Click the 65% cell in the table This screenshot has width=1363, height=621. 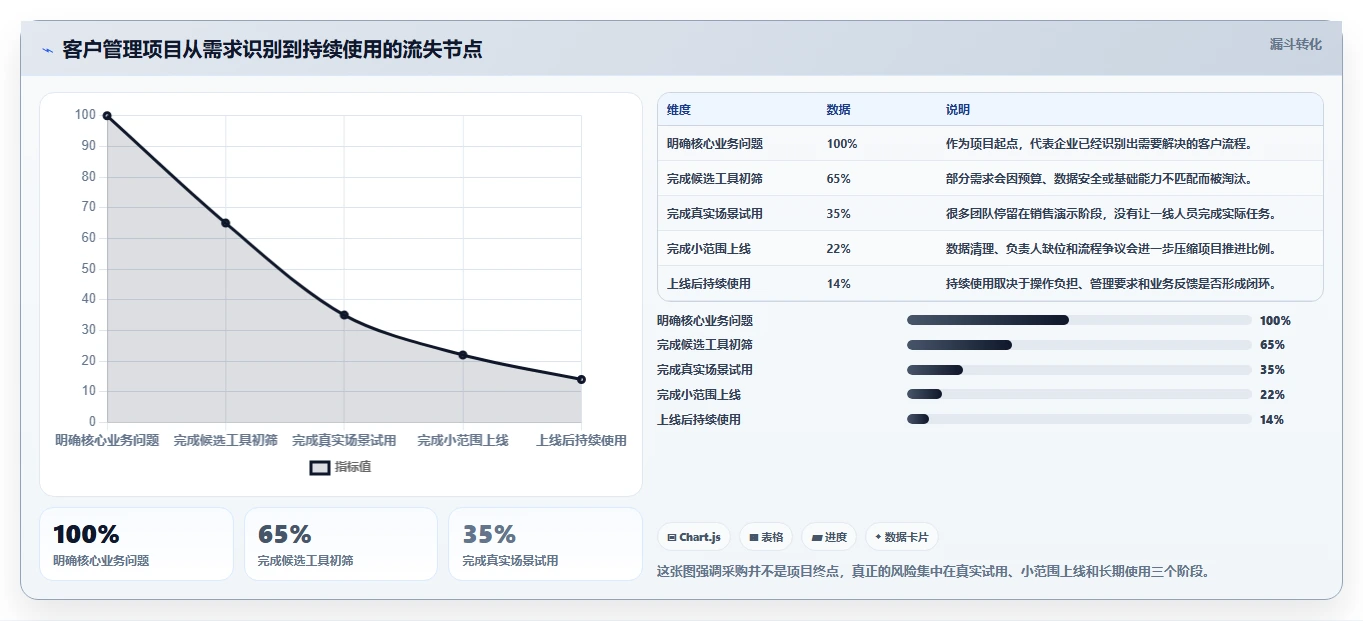tap(839, 179)
